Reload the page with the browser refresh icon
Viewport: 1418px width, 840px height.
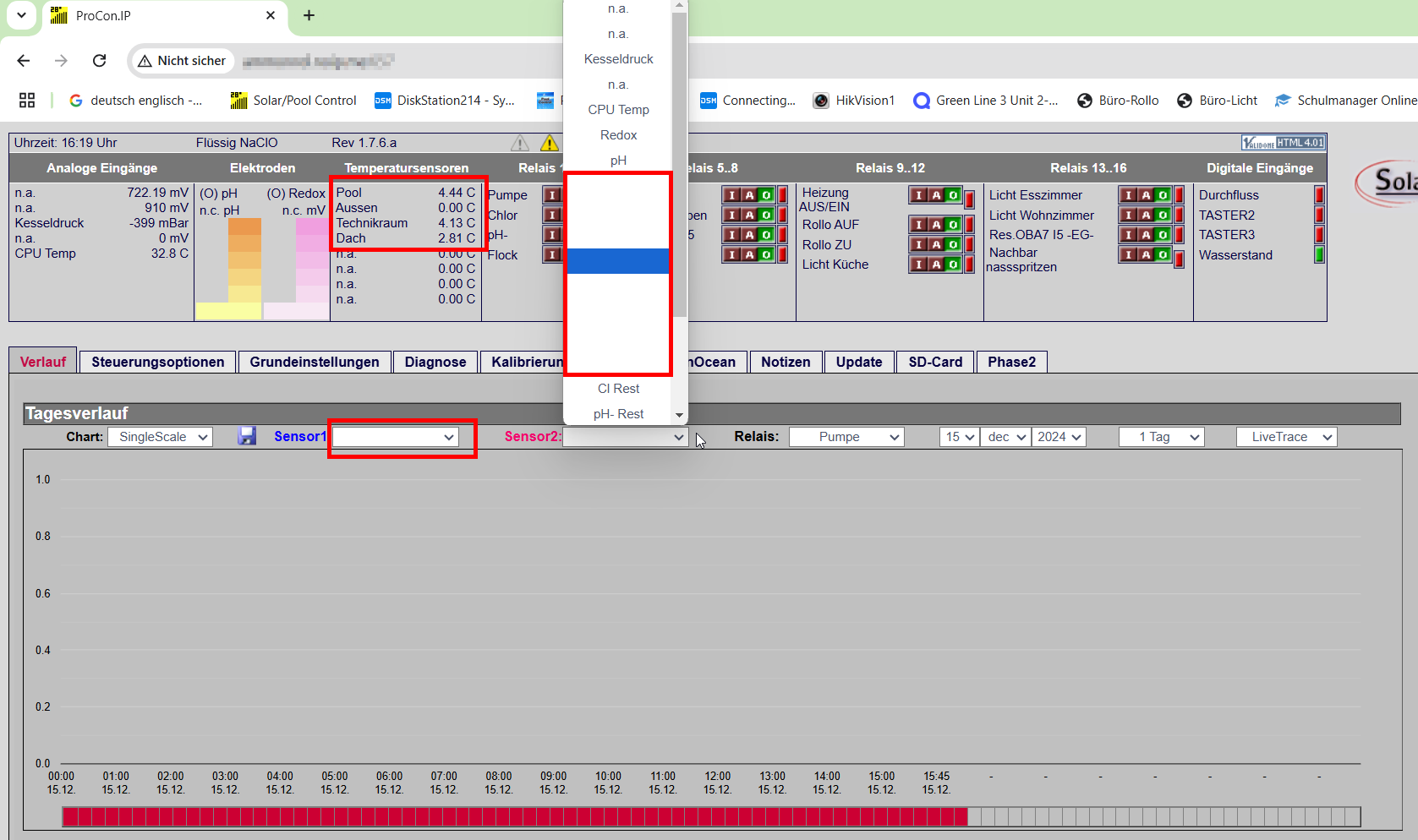pyautogui.click(x=100, y=61)
